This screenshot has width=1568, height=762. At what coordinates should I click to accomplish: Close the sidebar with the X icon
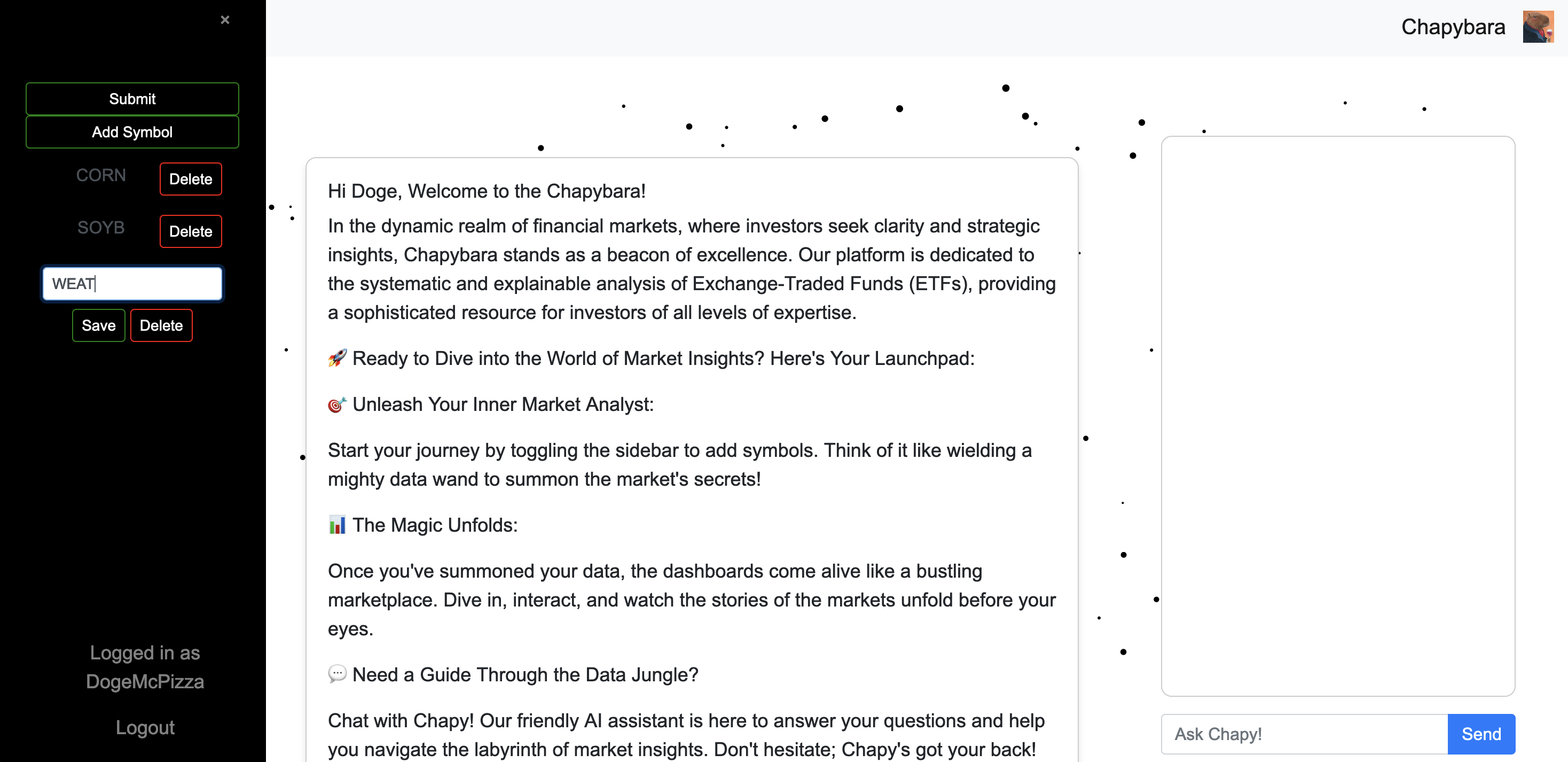[225, 20]
